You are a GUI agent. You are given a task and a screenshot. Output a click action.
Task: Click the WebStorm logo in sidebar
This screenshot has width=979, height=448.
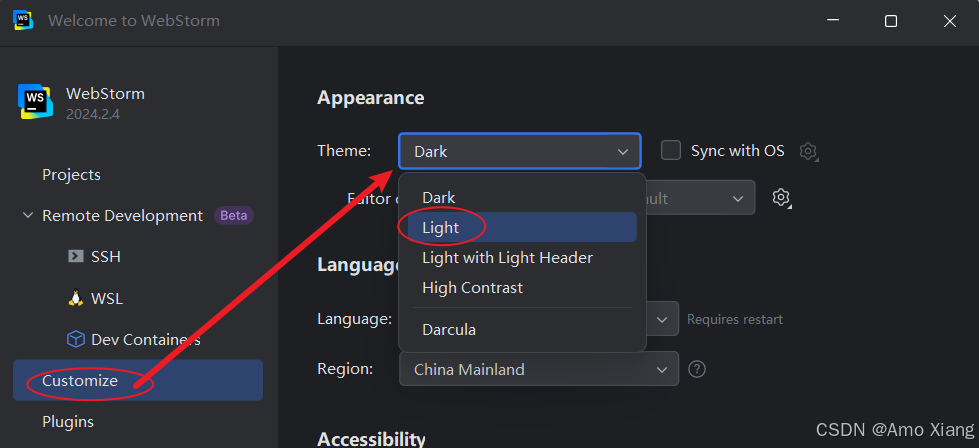point(36,101)
